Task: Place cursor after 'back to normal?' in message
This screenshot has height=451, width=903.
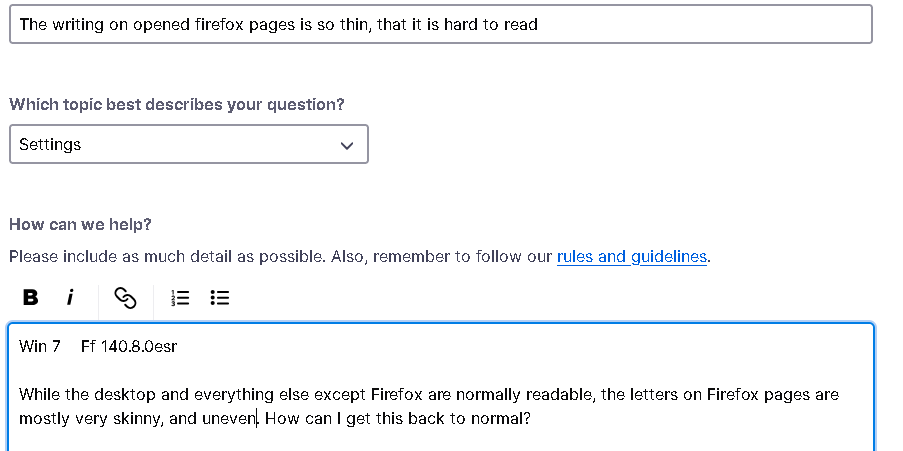Action: tap(530, 418)
